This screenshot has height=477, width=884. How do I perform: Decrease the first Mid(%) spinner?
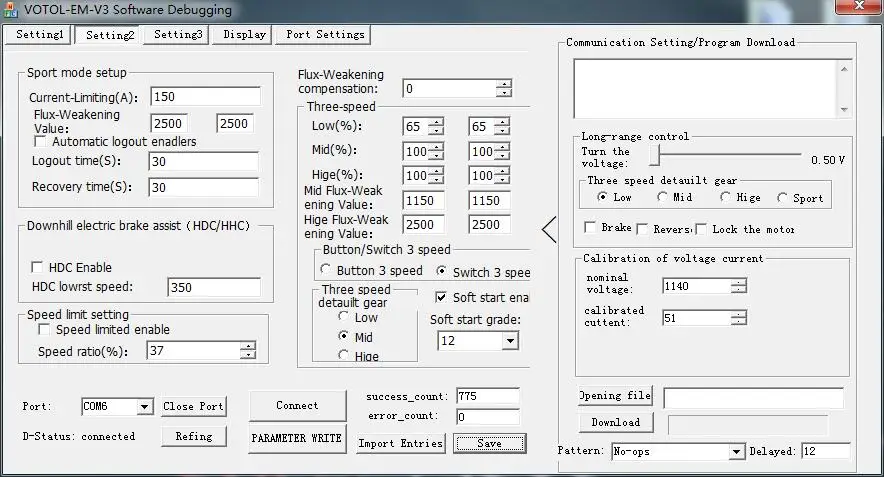(x=435, y=156)
